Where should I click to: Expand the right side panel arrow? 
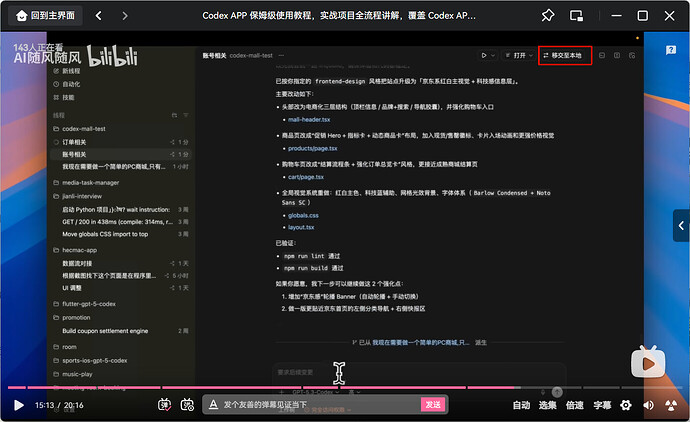[681, 226]
